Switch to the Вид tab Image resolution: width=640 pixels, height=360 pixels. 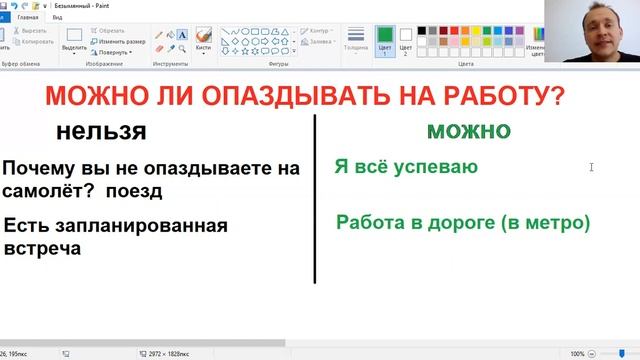[x=57, y=18]
